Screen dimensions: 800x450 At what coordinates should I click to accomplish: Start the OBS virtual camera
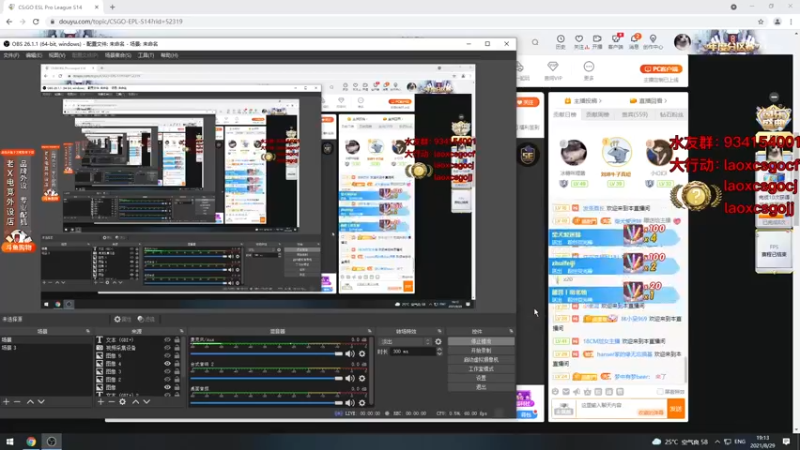point(481,360)
